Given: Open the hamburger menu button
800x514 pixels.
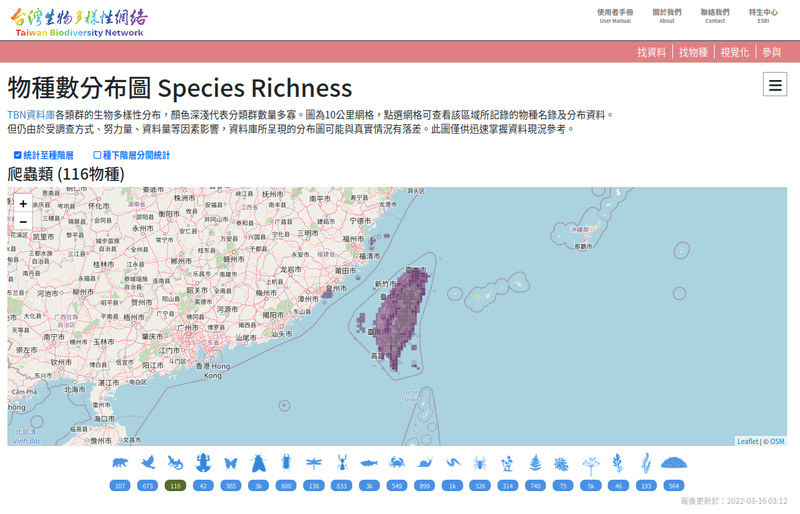Looking at the screenshot, I should click(x=774, y=86).
